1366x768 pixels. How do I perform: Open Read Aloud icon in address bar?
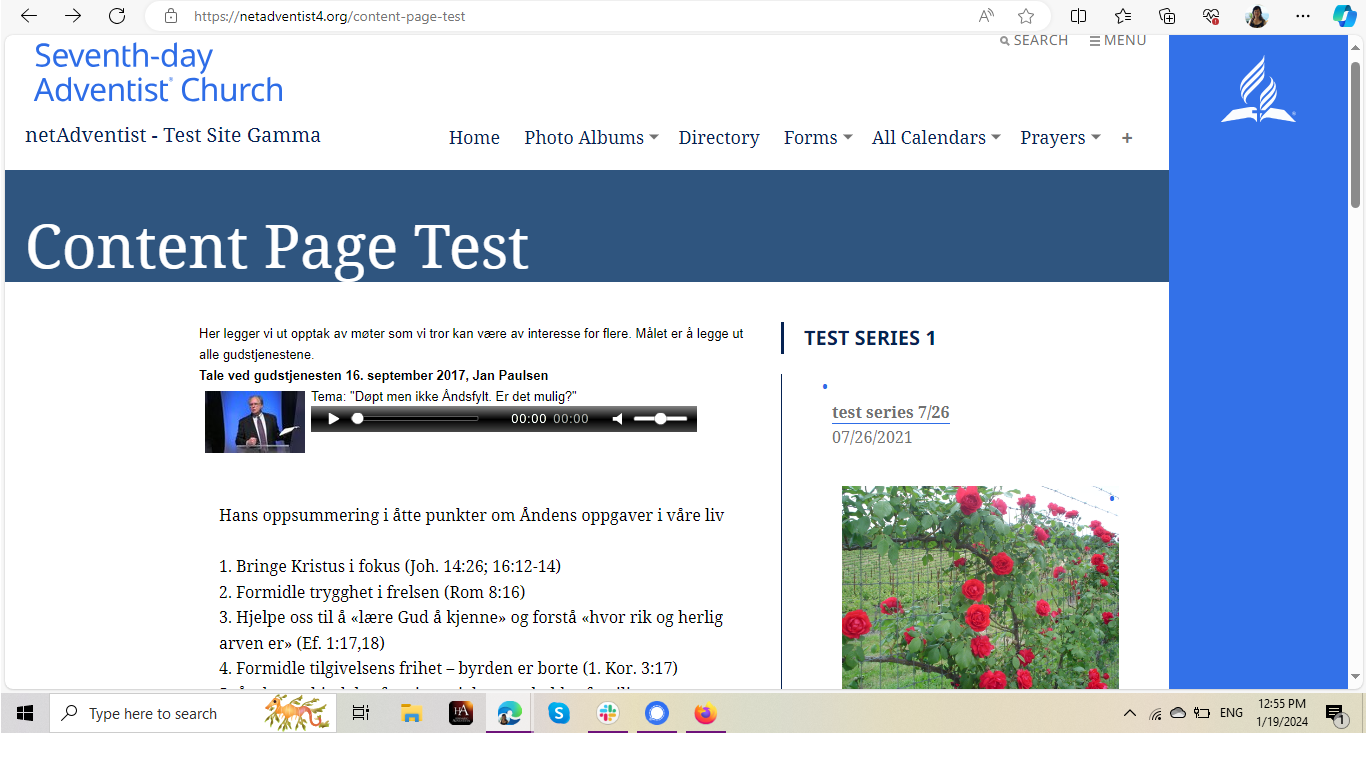coord(986,16)
